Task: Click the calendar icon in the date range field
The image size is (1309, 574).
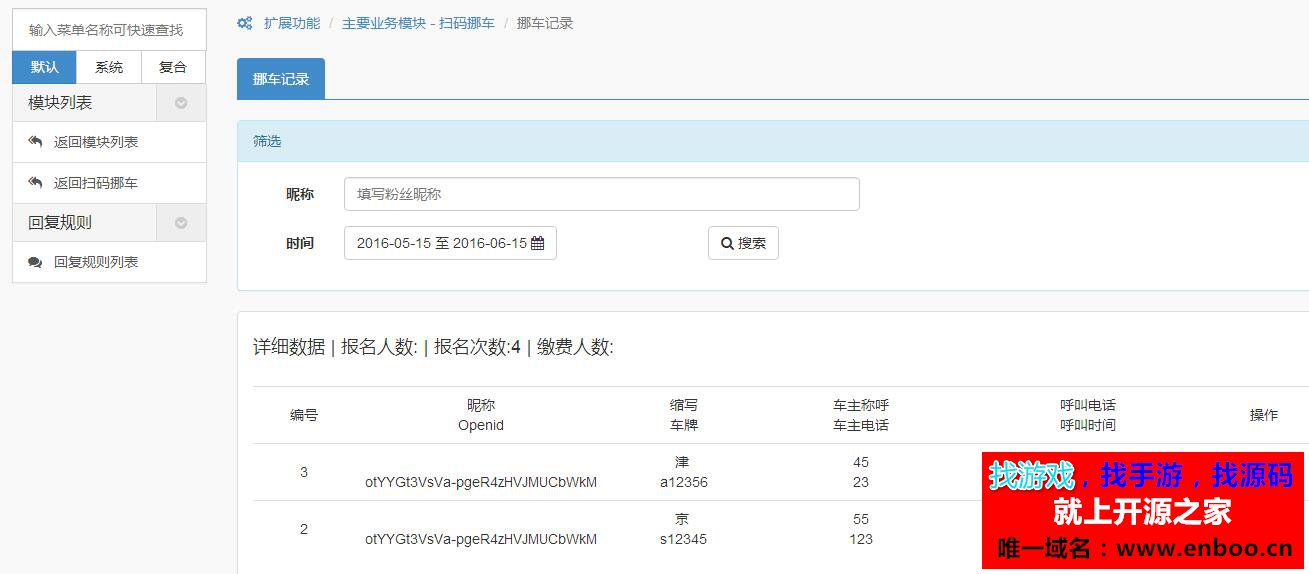Action: [x=537, y=243]
